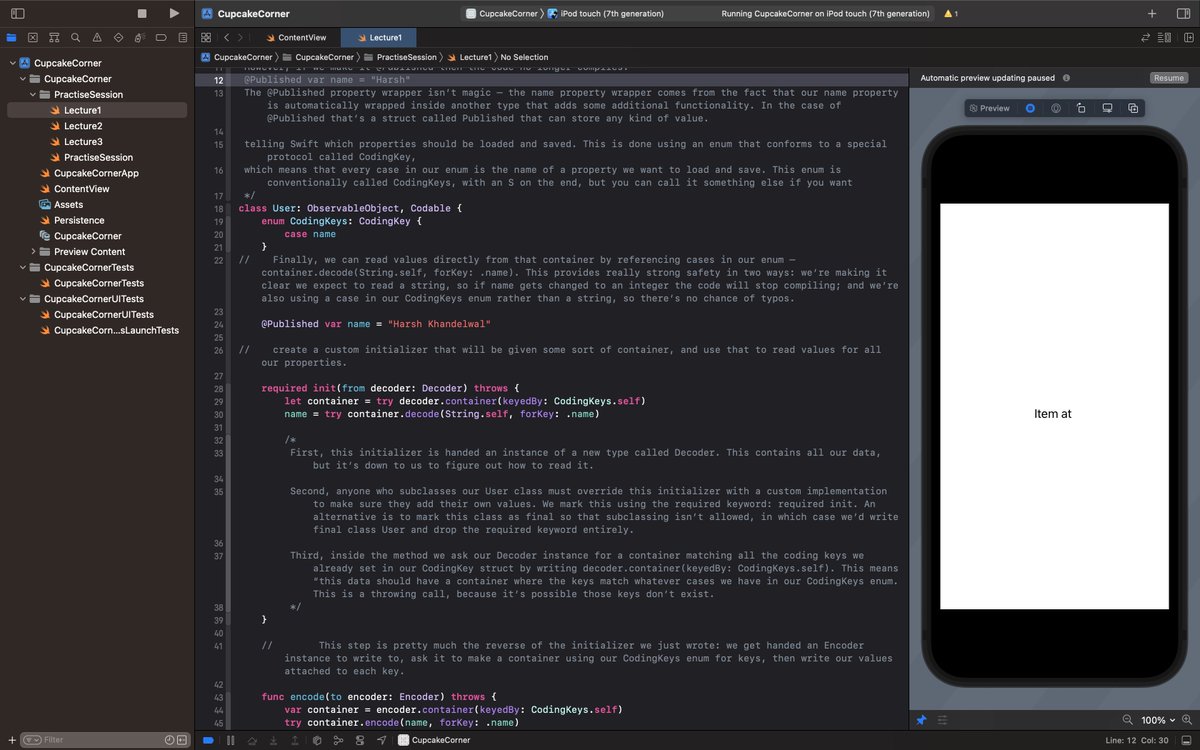
Task: Open the Report navigator list icon
Action: 183,37
